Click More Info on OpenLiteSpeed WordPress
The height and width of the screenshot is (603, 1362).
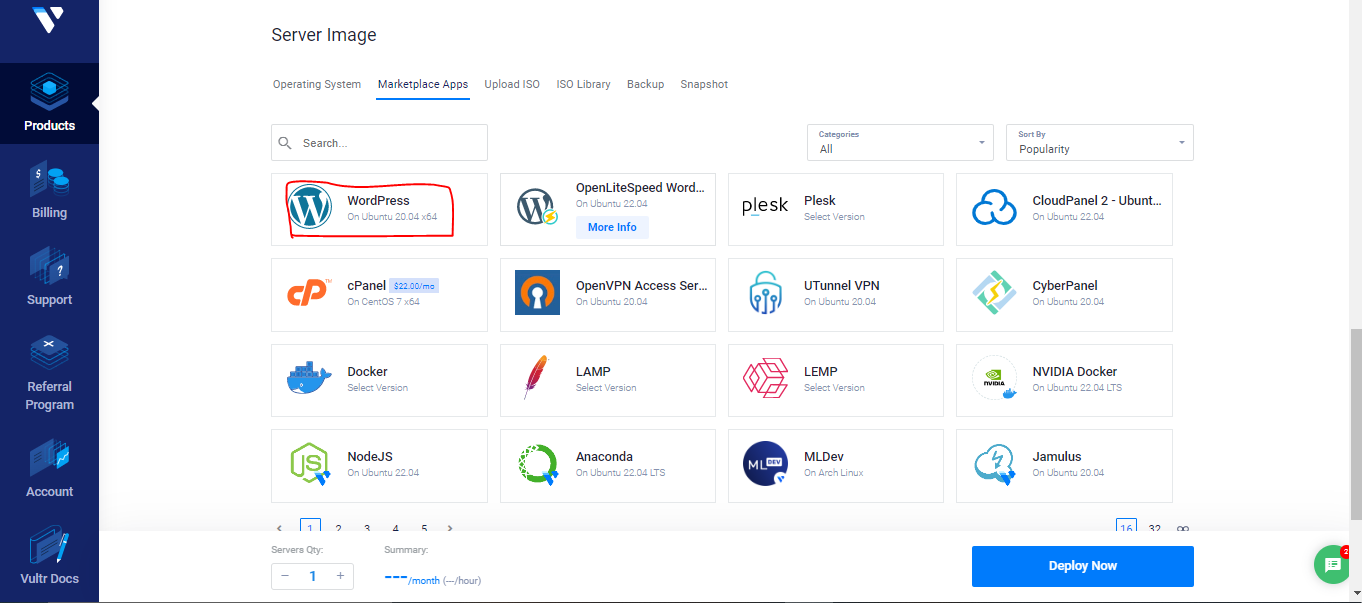612,228
